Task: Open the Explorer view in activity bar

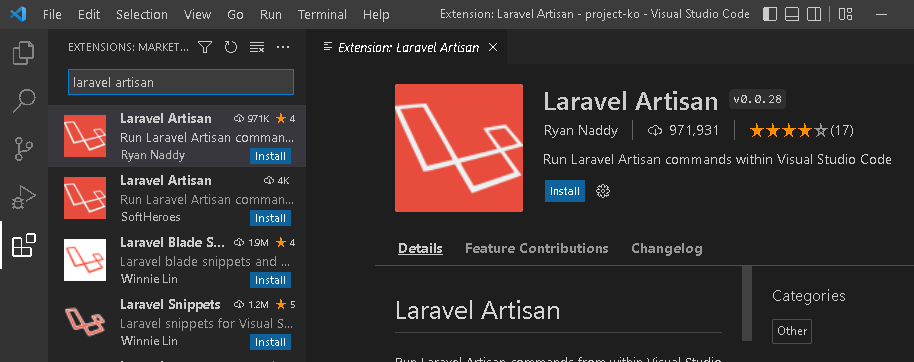Action: 24,53
